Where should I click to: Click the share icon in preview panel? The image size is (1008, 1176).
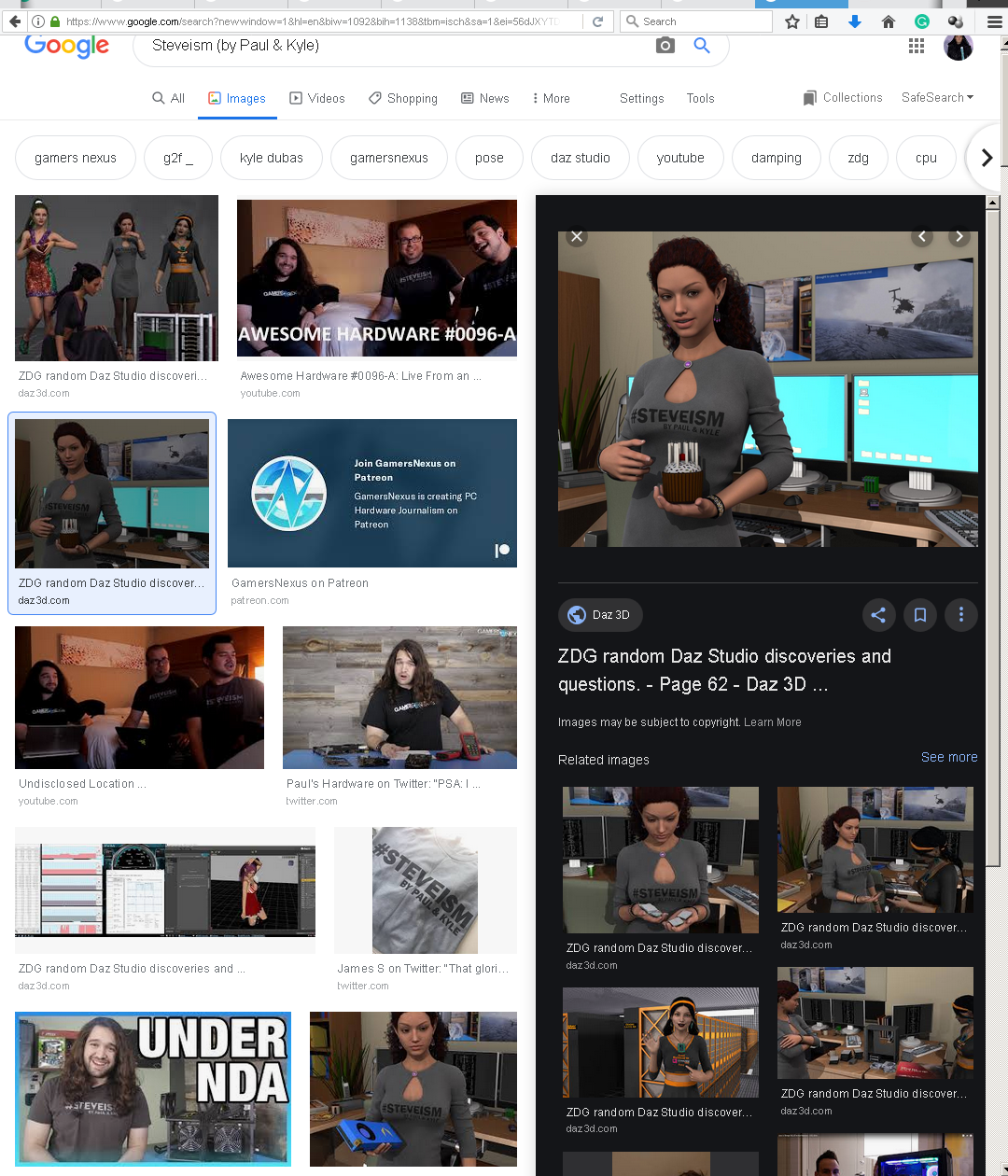[x=878, y=615]
